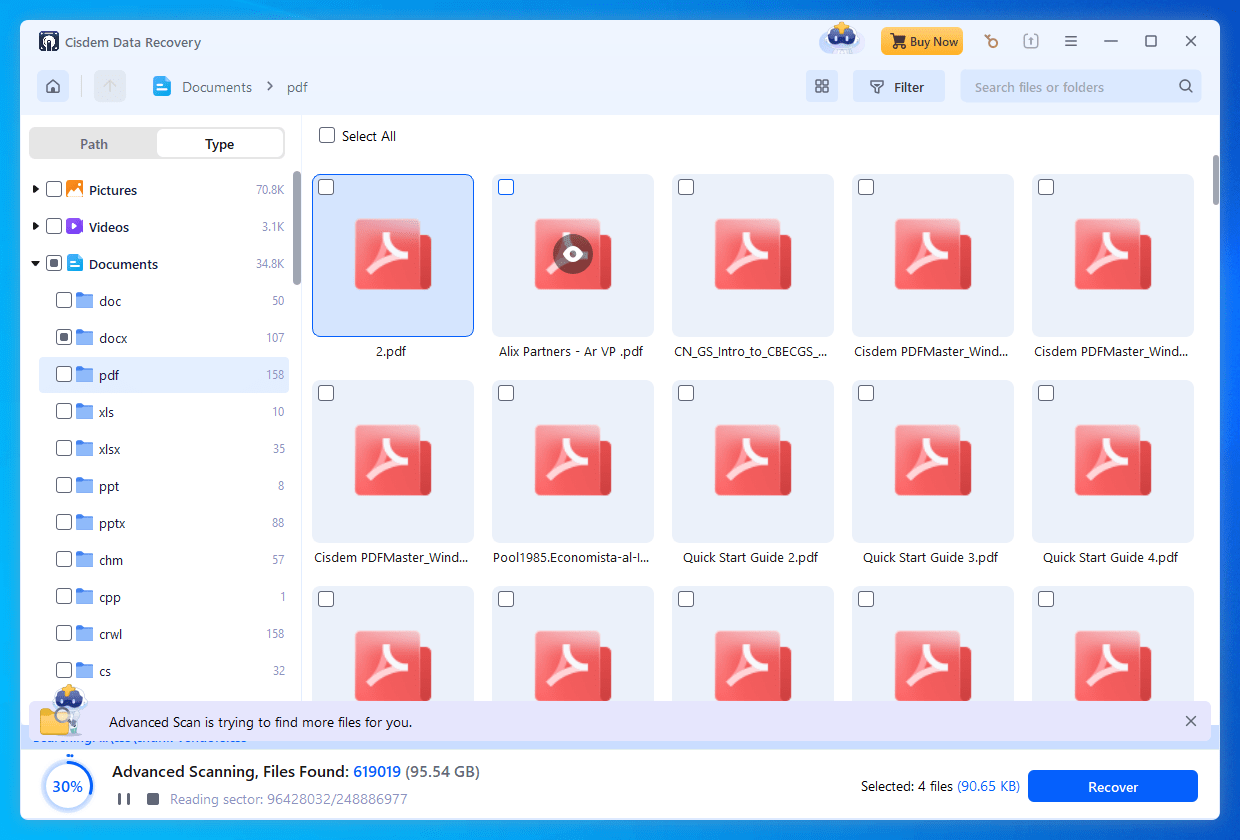Click the Quick Start Guide 4.pdf filename
Screen dimensions: 1240x840
pos(1111,557)
